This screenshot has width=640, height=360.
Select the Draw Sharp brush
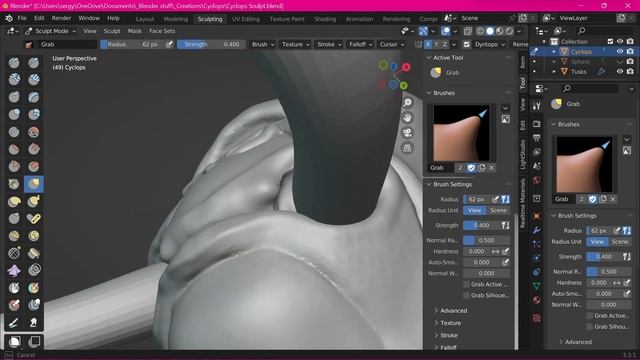pos(33,63)
